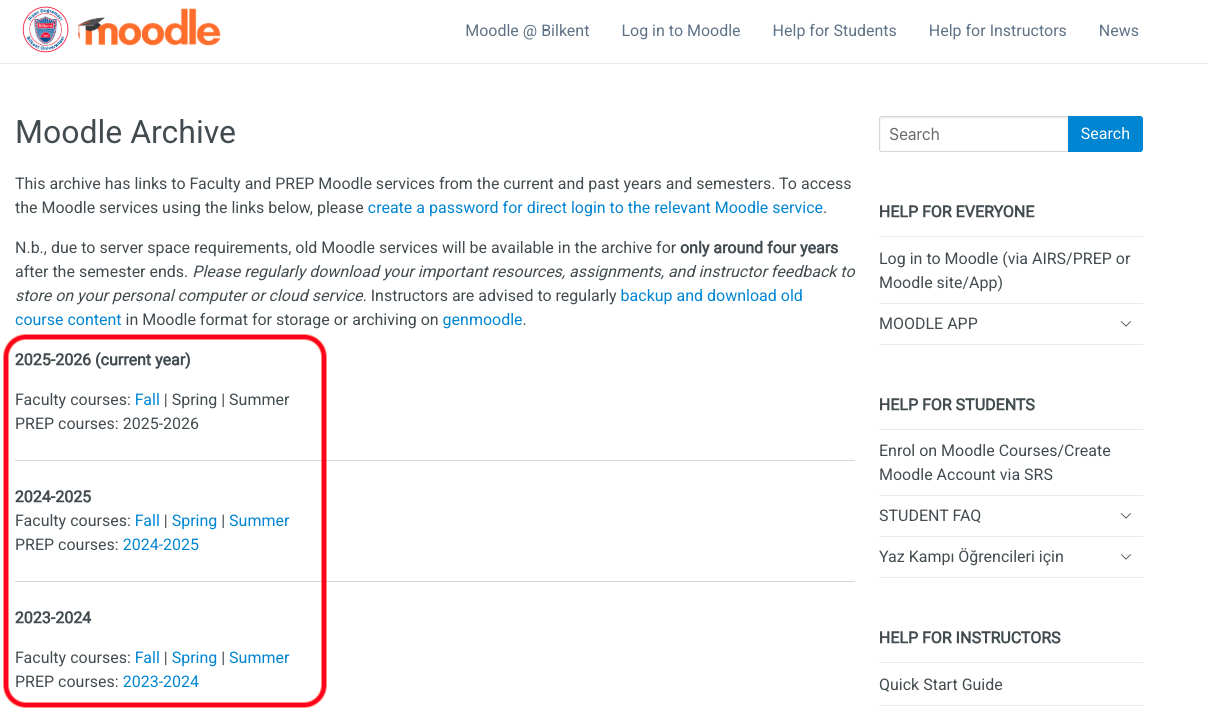
Task: Click the HELP FOR EVERYONE heading
Action: 957,212
